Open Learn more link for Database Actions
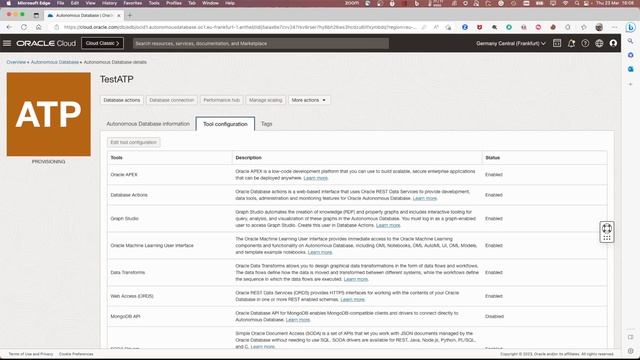 click(424, 198)
